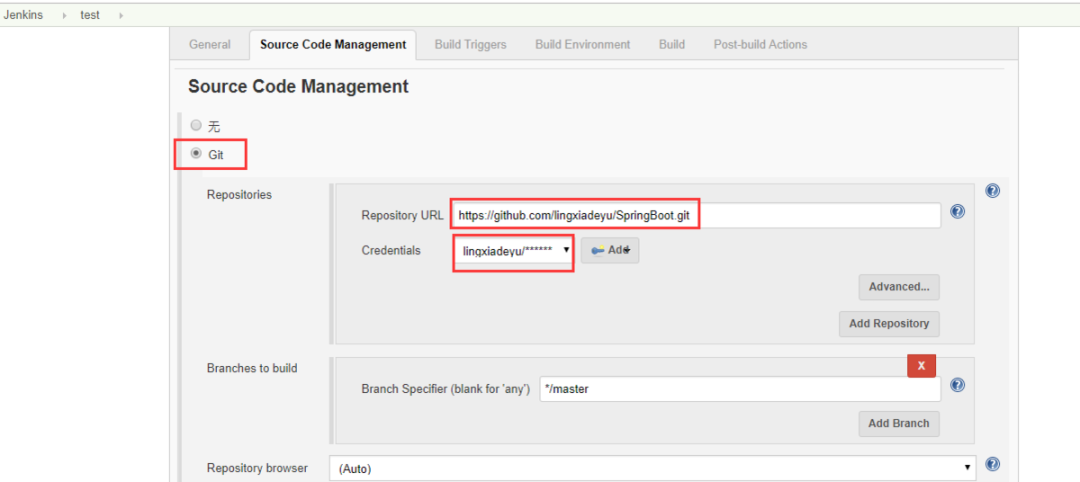
Task: Click the Branches to build label
Action: [x=252, y=368]
